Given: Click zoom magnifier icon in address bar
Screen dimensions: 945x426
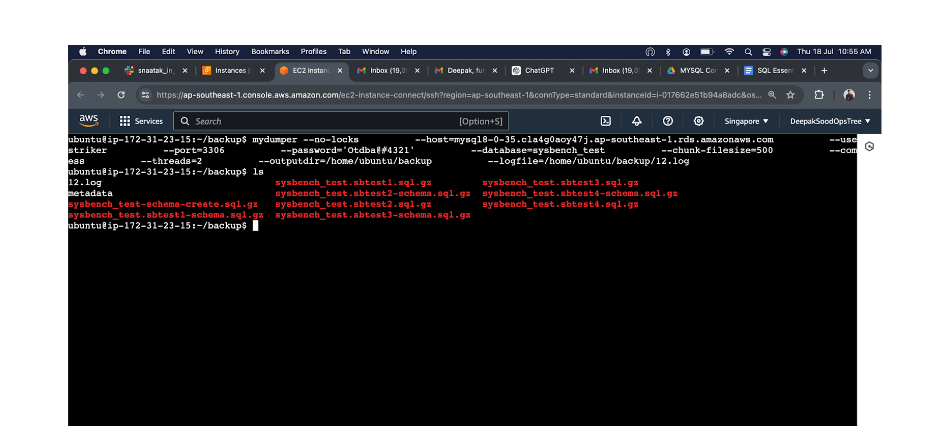Looking at the screenshot, I should 772,95.
